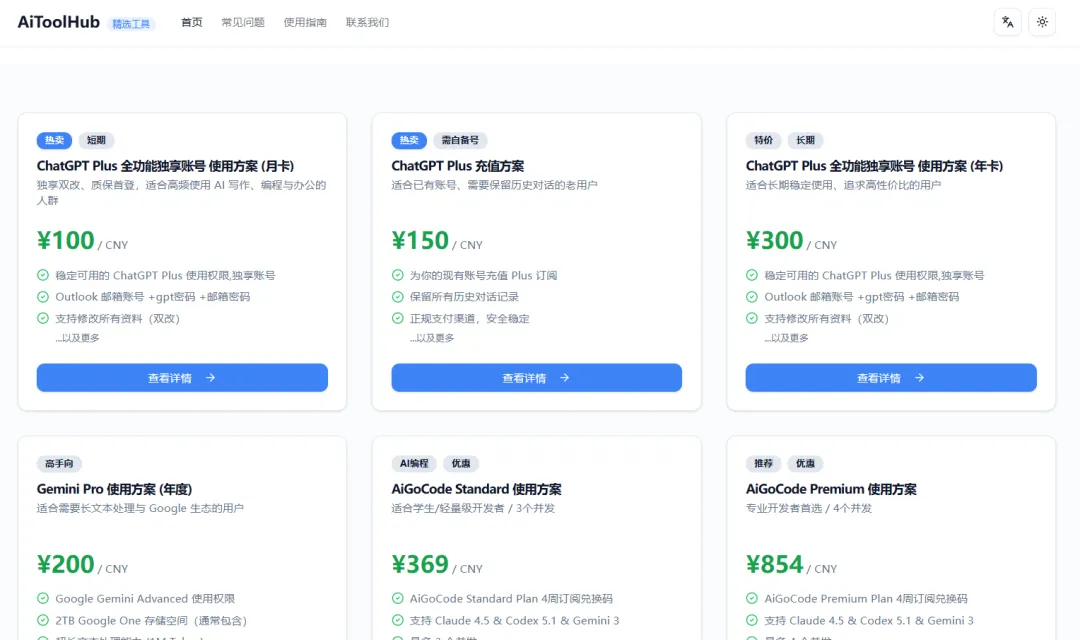This screenshot has height=640, width=1080.
Task: Click the 短期 tag on 月卡 card
Action: click(x=96, y=141)
